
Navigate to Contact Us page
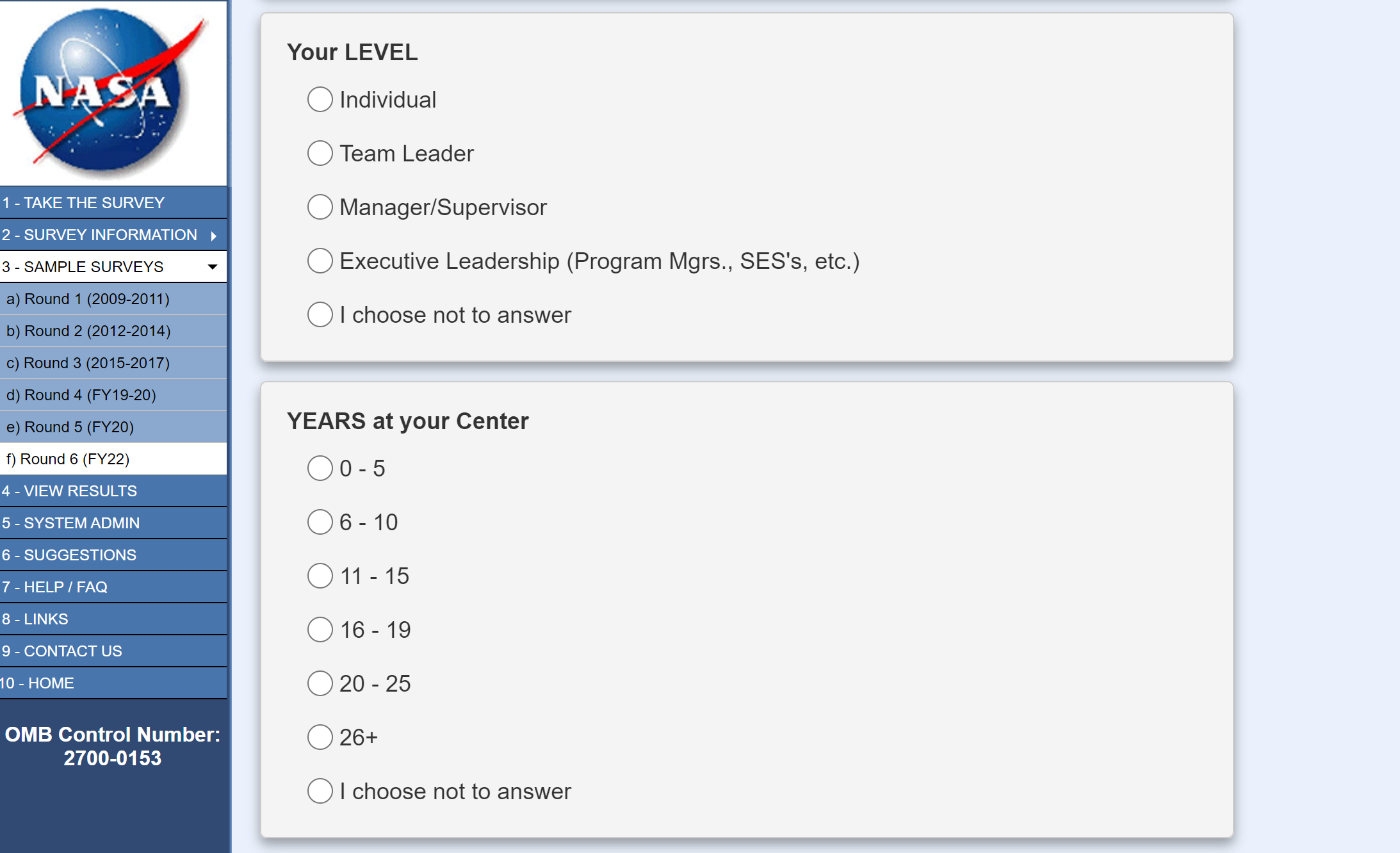61,651
